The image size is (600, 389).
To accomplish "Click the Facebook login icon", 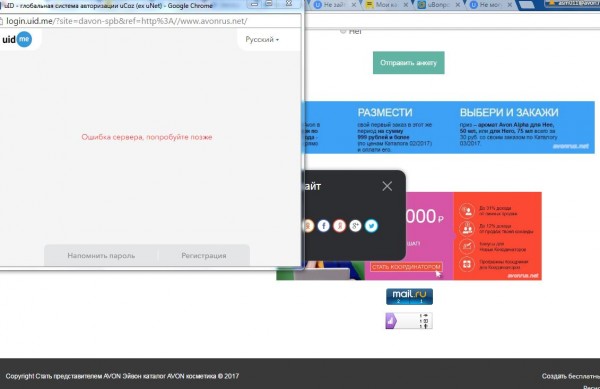I will pyautogui.click(x=324, y=226).
